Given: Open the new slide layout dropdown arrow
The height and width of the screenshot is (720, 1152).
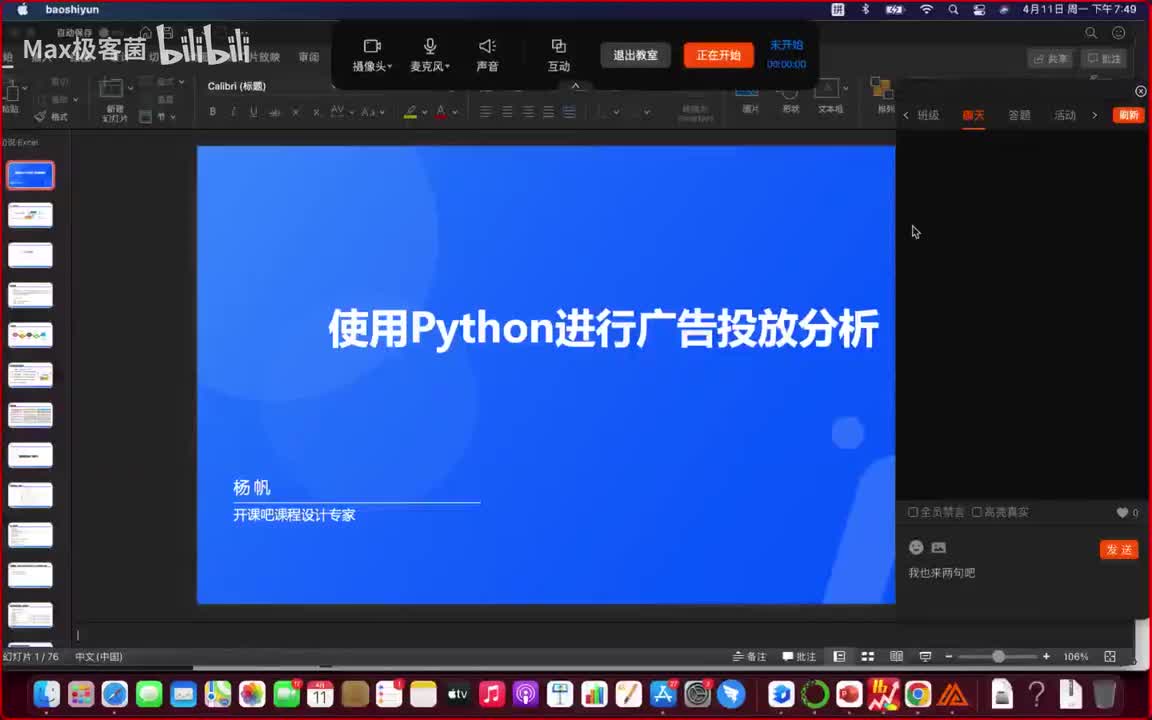Looking at the screenshot, I should tap(131, 88).
